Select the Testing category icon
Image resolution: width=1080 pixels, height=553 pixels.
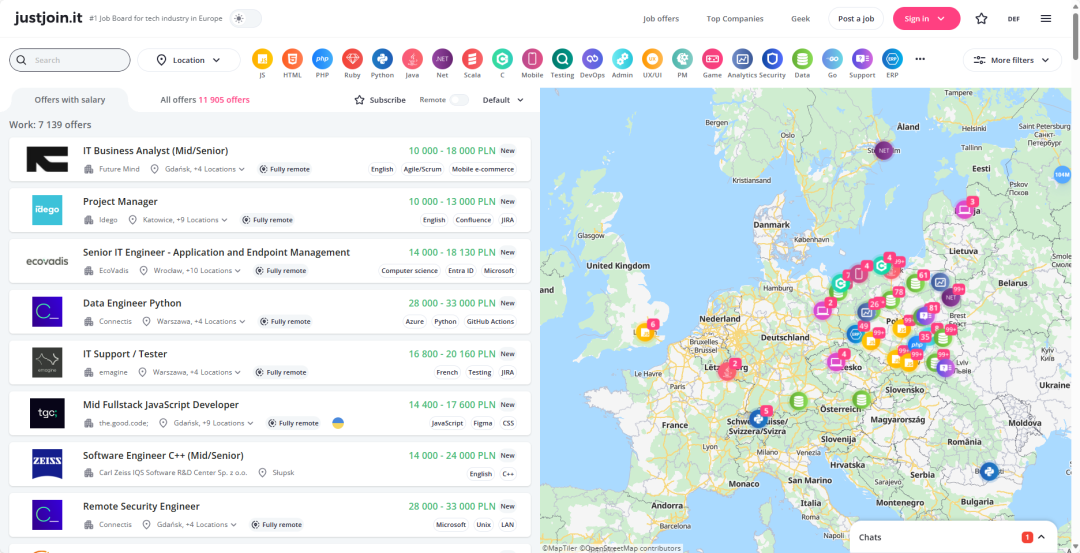(x=562, y=59)
